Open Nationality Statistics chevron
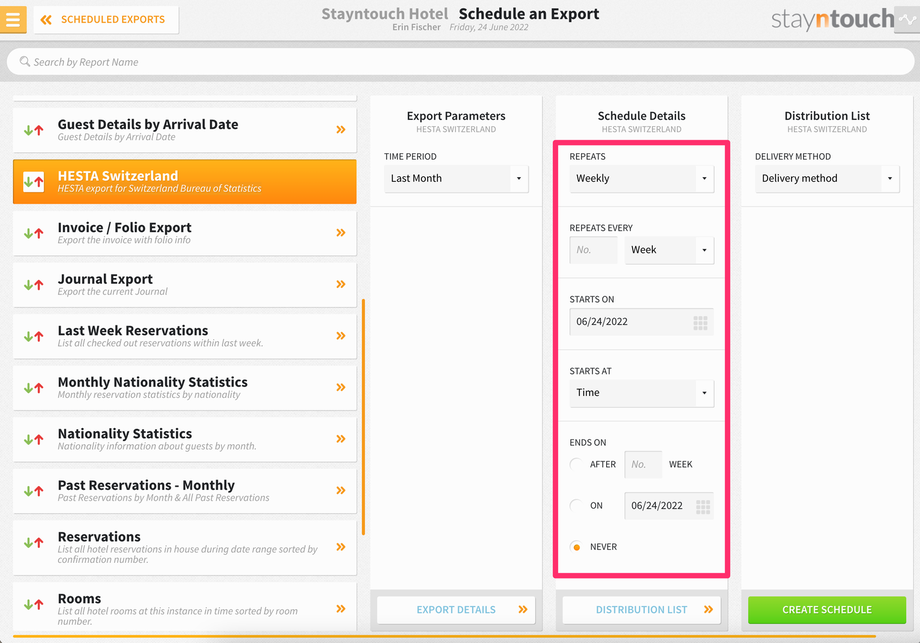This screenshot has height=643, width=920. (341, 439)
